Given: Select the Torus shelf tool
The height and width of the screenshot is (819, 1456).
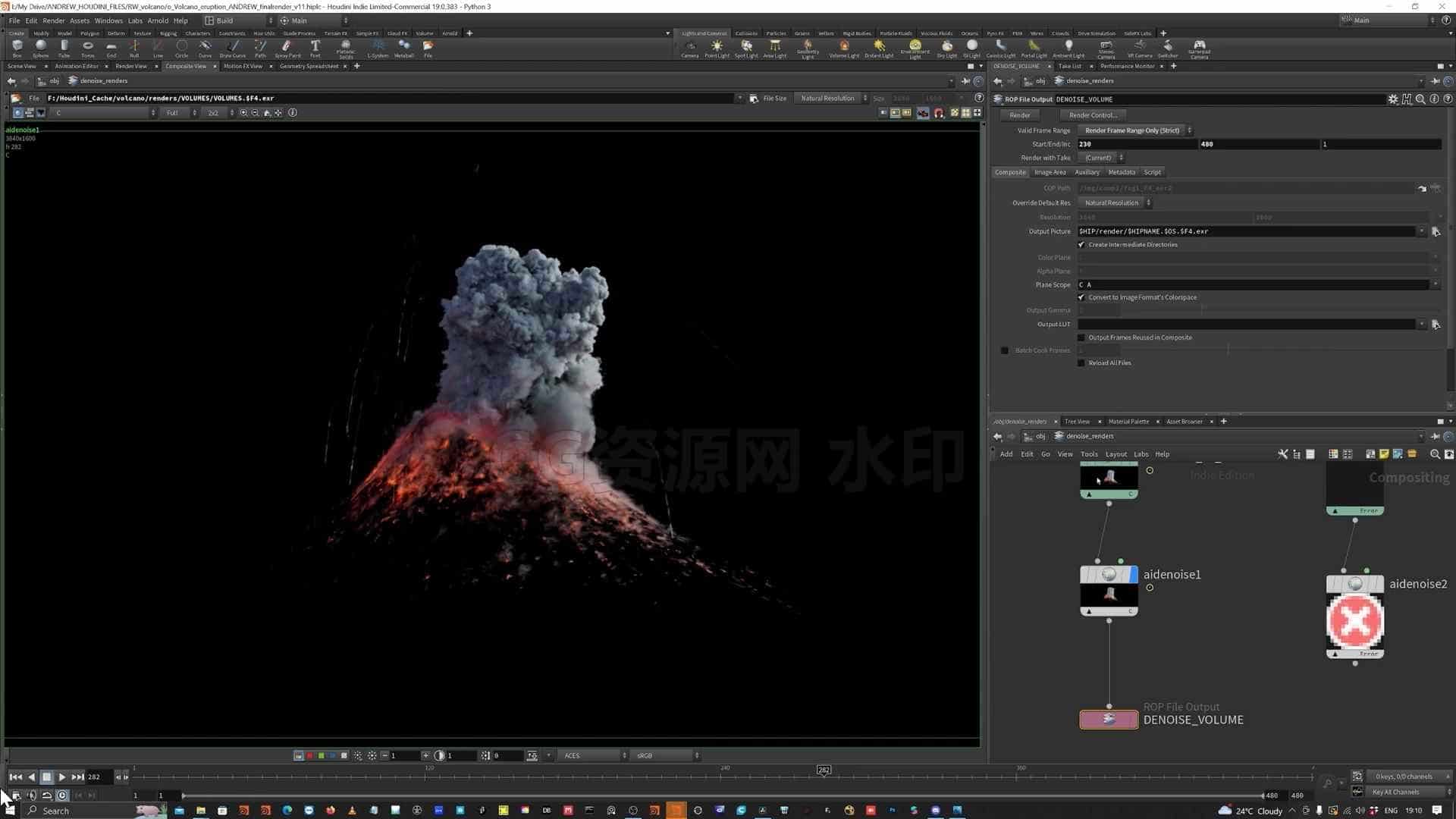Looking at the screenshot, I should (88, 49).
